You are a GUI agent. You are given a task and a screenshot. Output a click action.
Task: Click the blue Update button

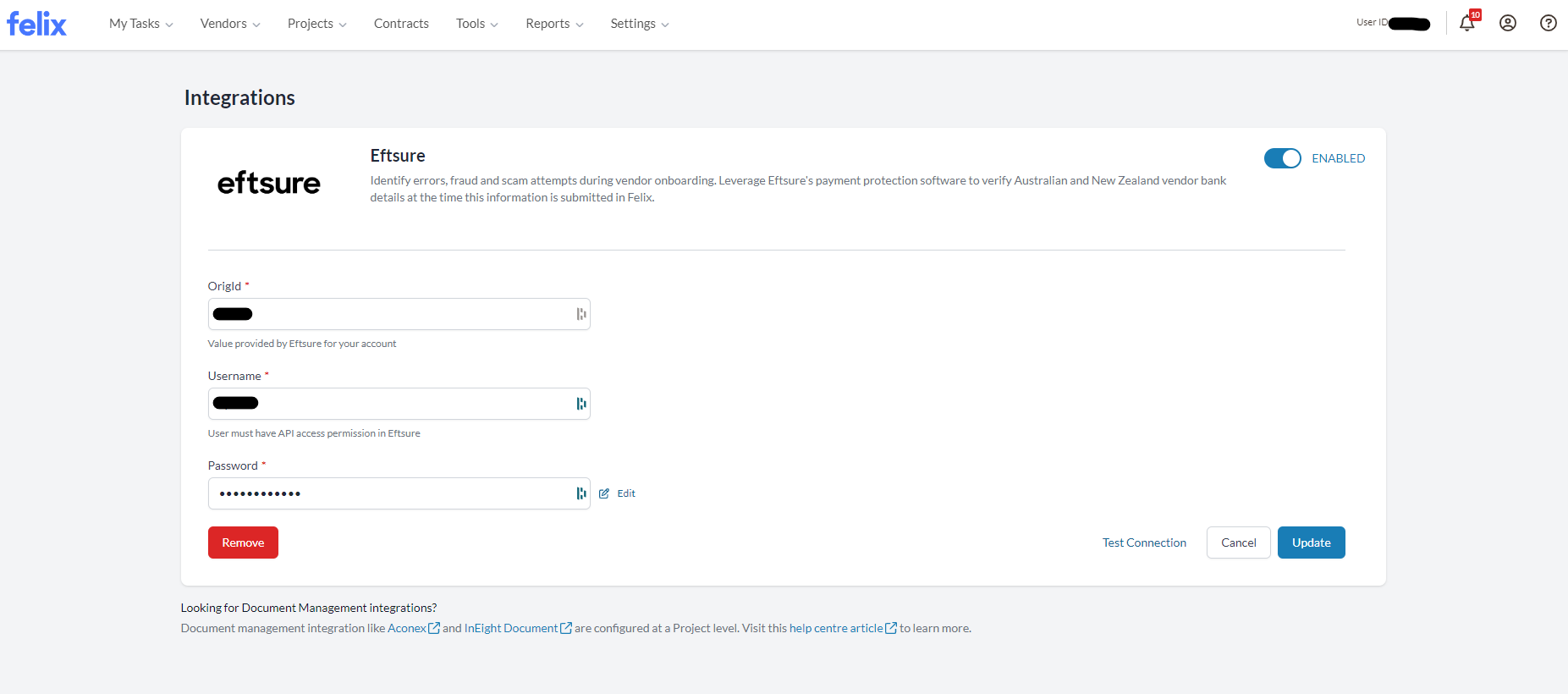pyautogui.click(x=1312, y=543)
